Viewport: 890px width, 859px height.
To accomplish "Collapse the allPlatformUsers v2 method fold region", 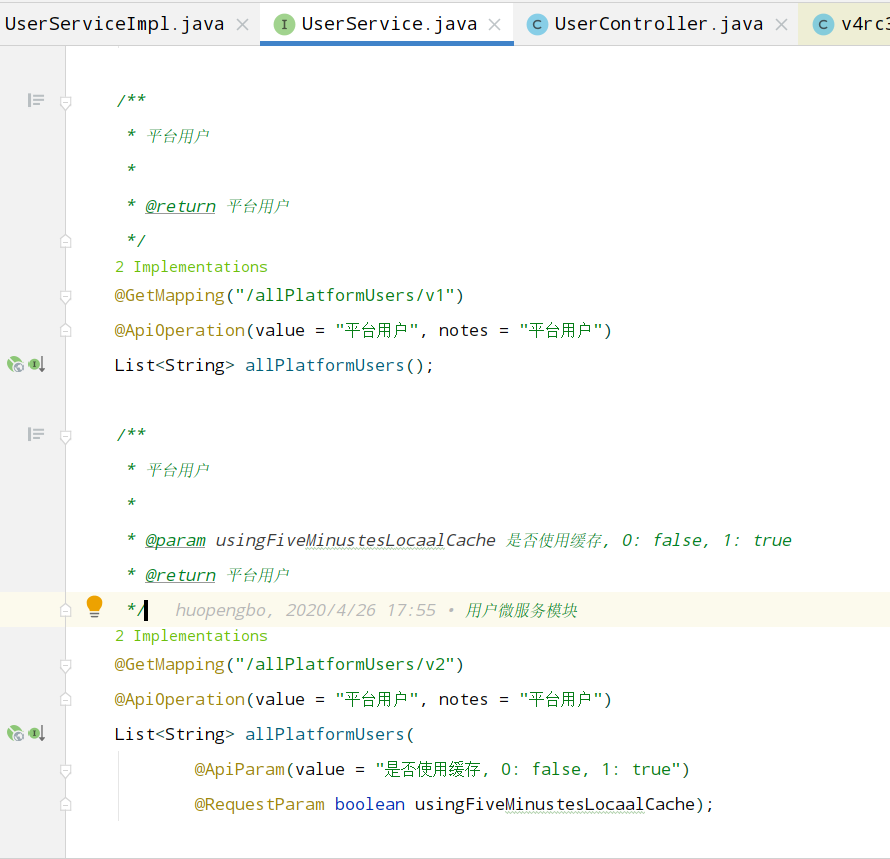I will click(x=65, y=771).
